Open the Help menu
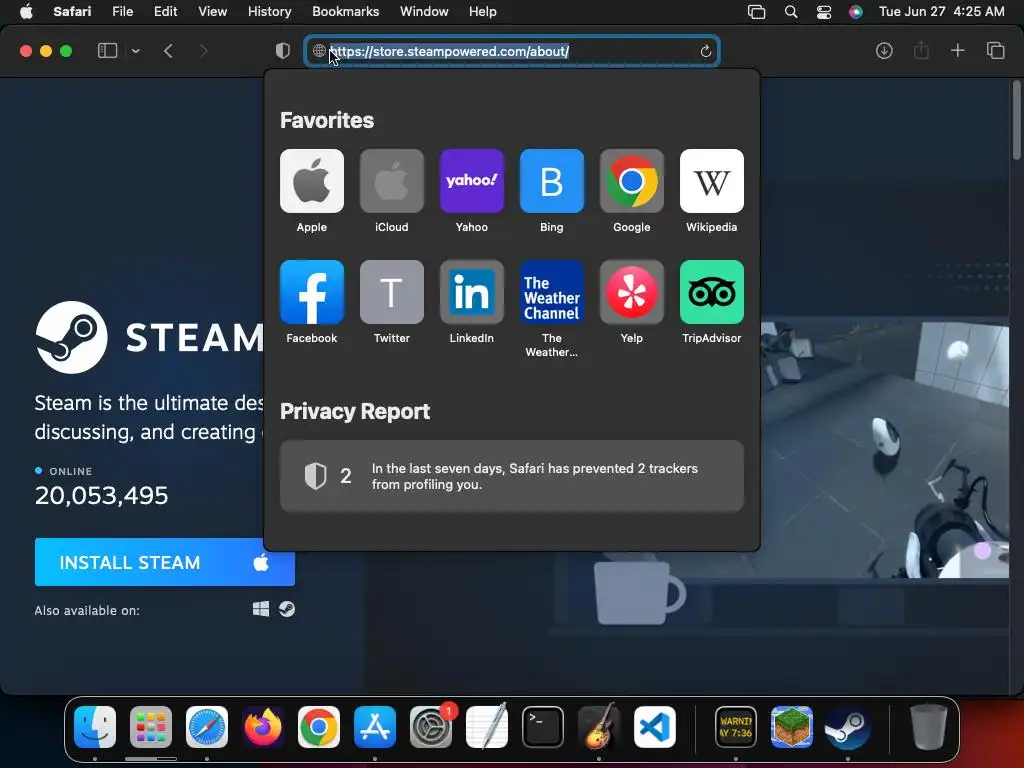Viewport: 1024px width, 768px height. tap(483, 12)
